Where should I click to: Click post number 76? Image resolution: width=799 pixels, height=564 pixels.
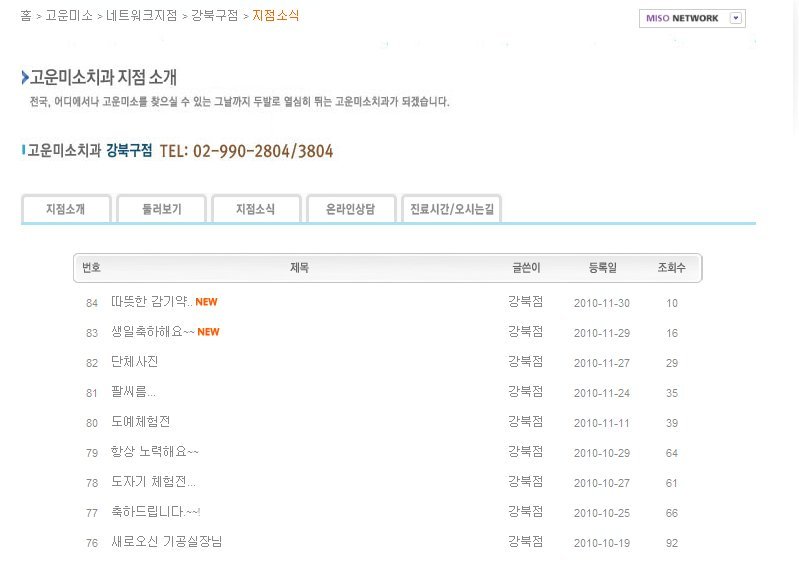click(x=92, y=543)
